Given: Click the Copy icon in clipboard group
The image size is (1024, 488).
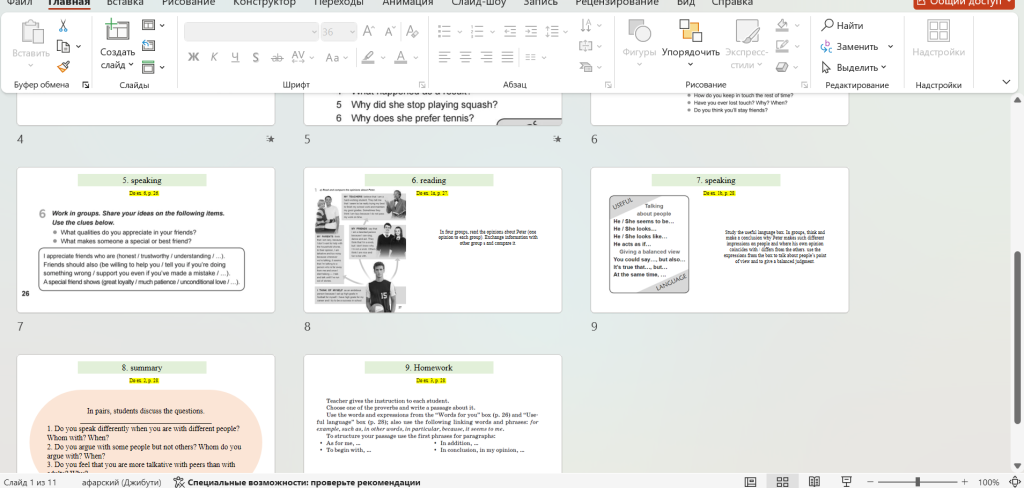Looking at the screenshot, I should (x=63, y=46).
